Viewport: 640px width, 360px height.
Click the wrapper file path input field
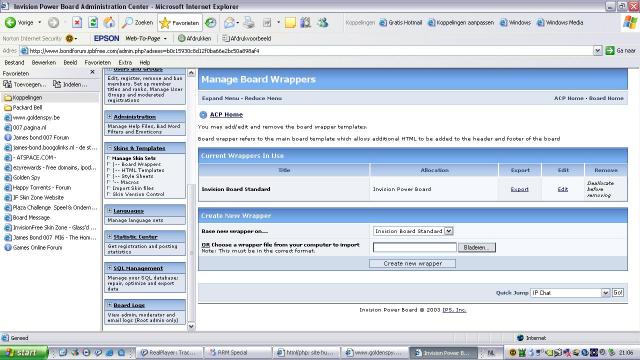point(415,247)
